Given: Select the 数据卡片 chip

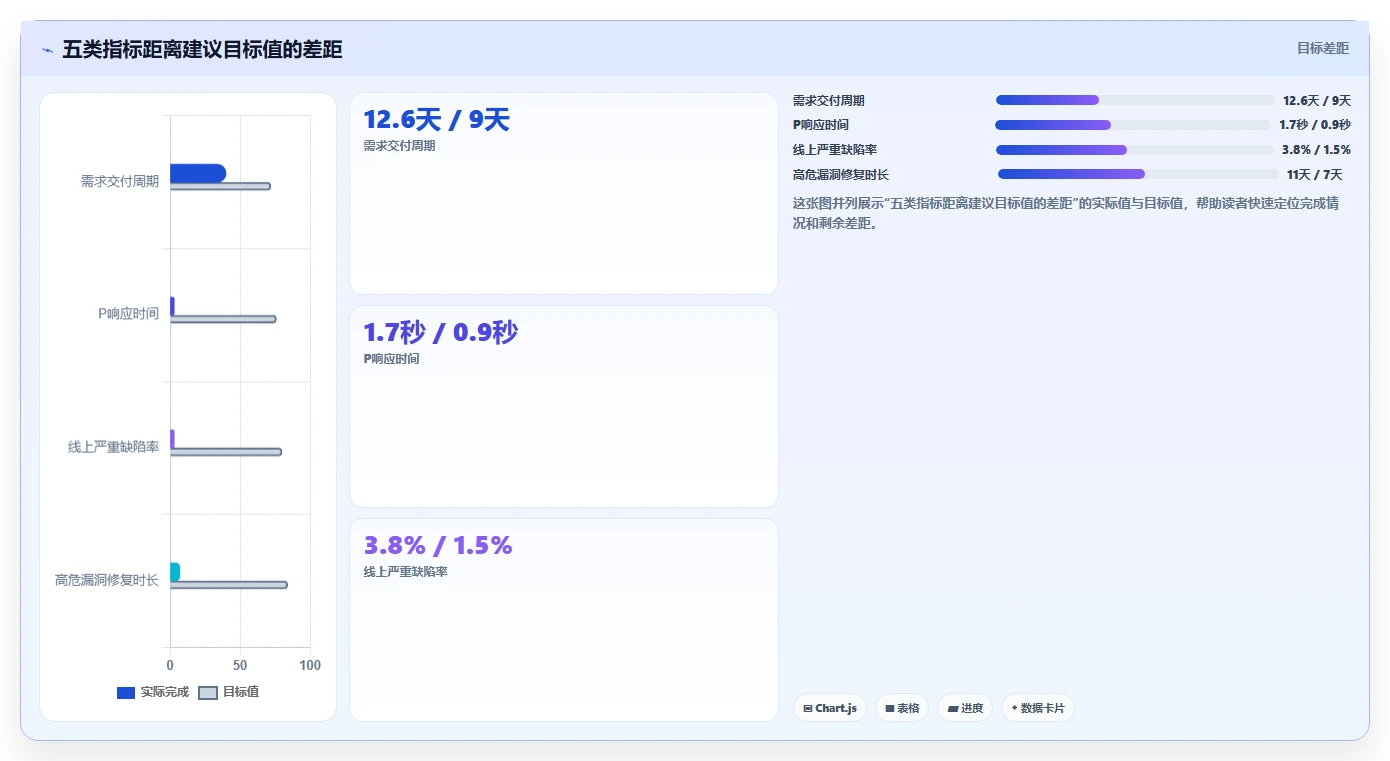Looking at the screenshot, I should [x=1038, y=708].
